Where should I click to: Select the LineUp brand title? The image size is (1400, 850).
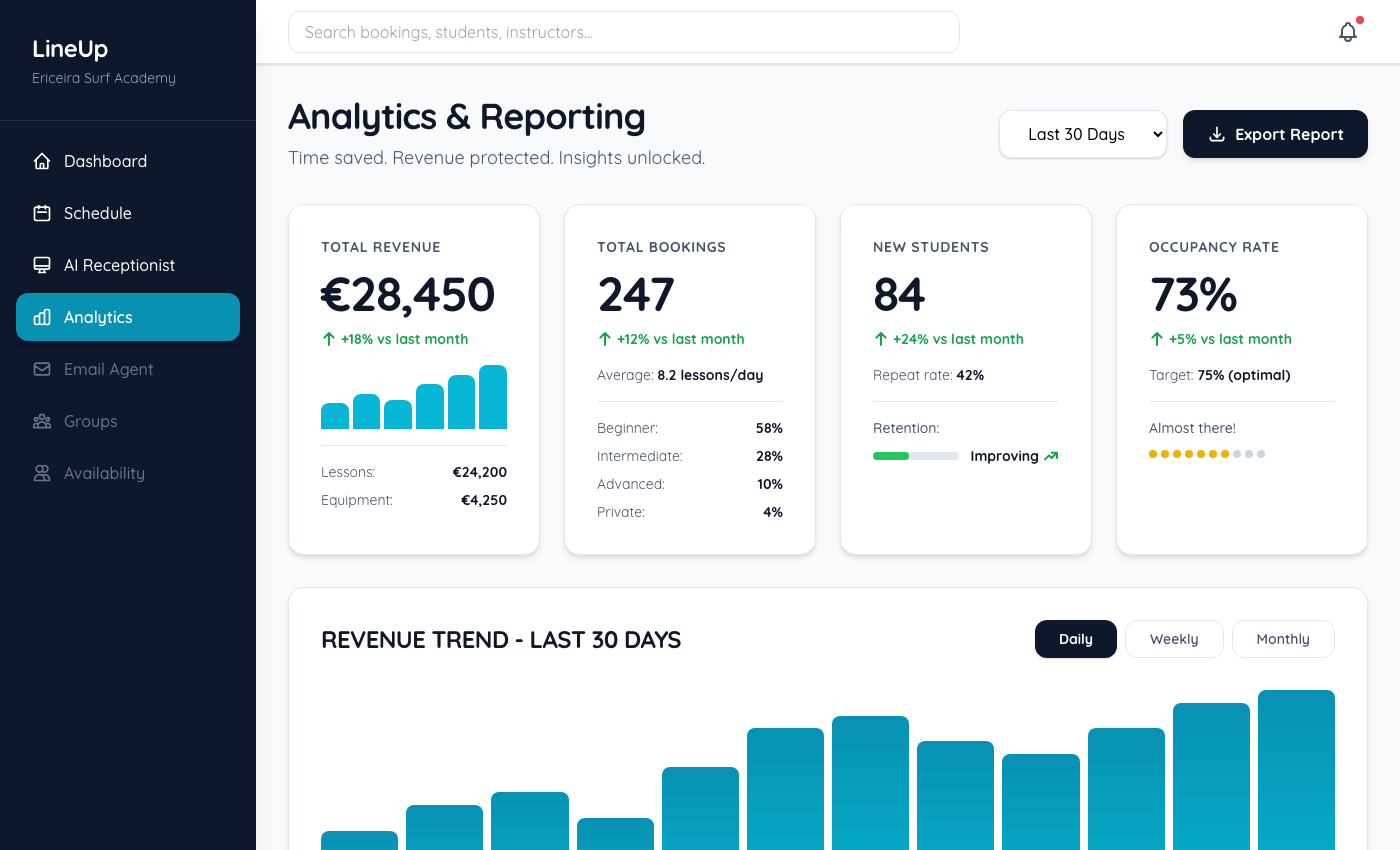(x=70, y=48)
